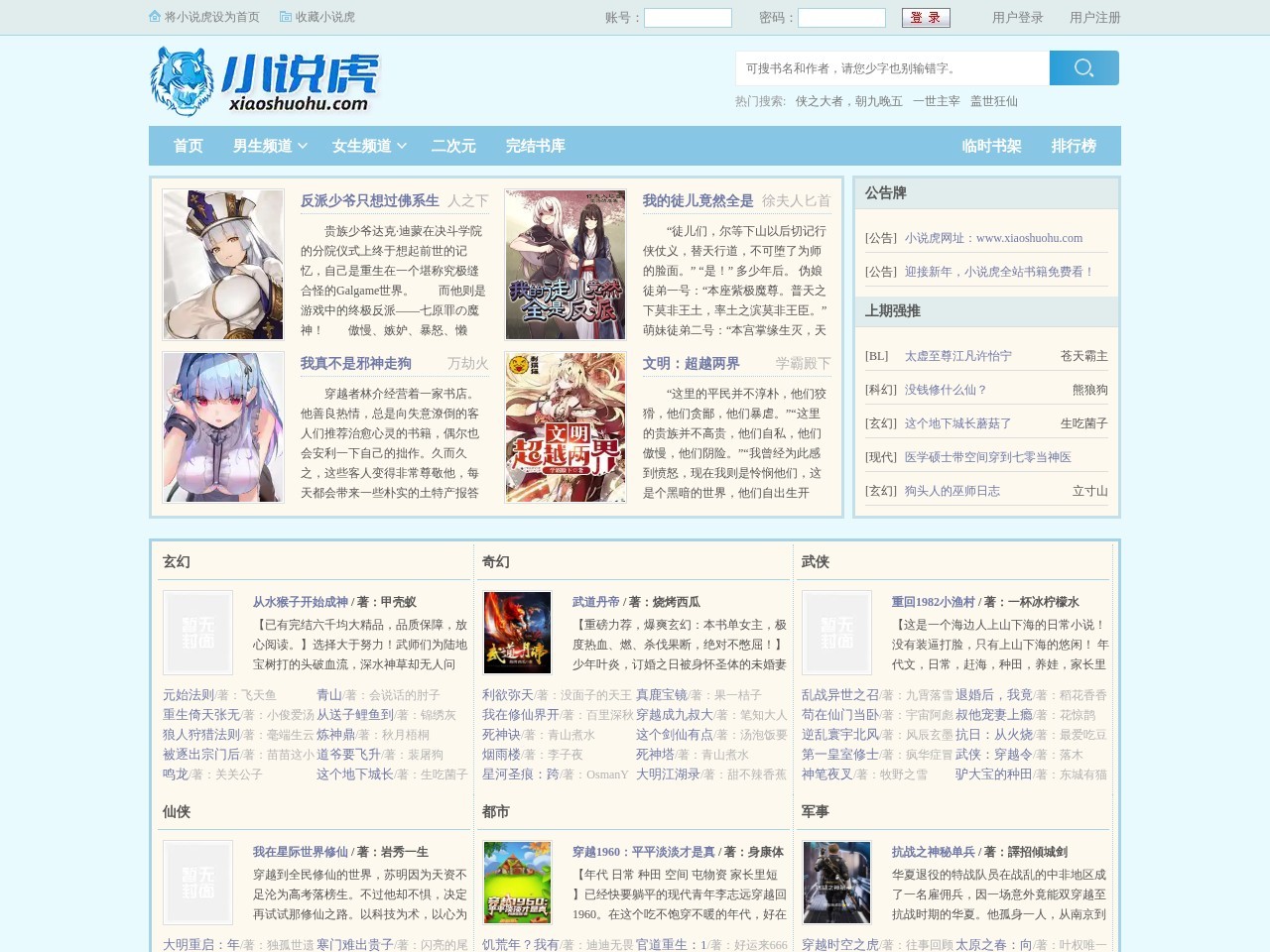The width and height of the screenshot is (1270, 952).
Task: Click the tiger logo of 小说虎
Action: (185, 80)
